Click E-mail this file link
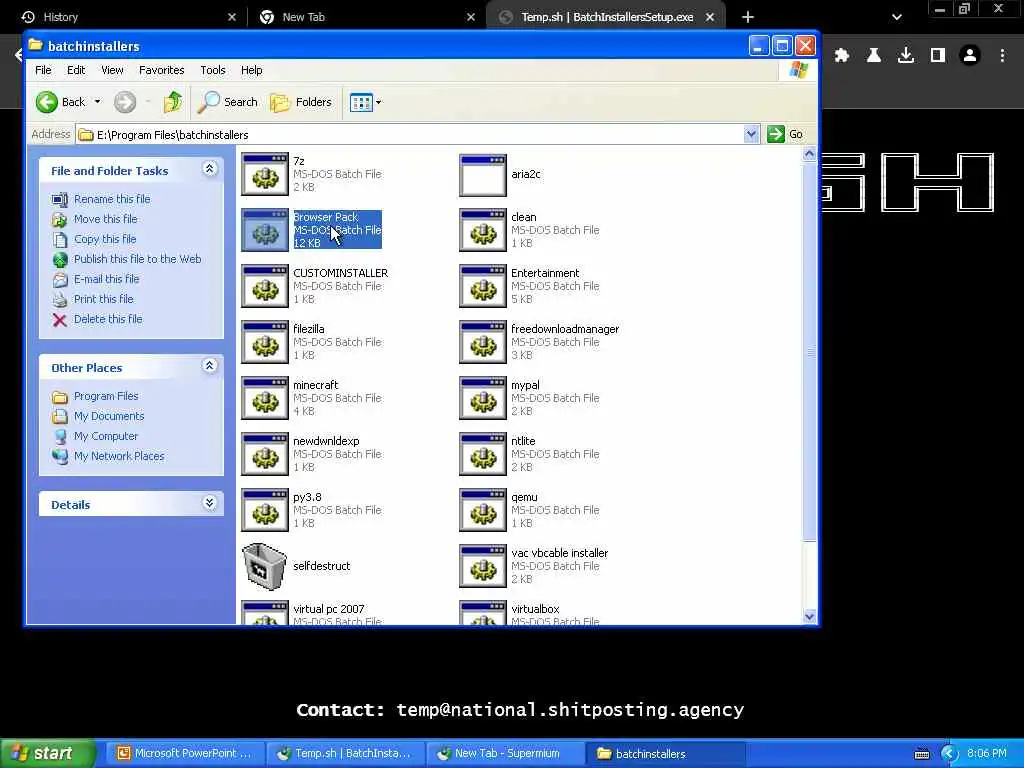The height and width of the screenshot is (768, 1024). tap(106, 279)
